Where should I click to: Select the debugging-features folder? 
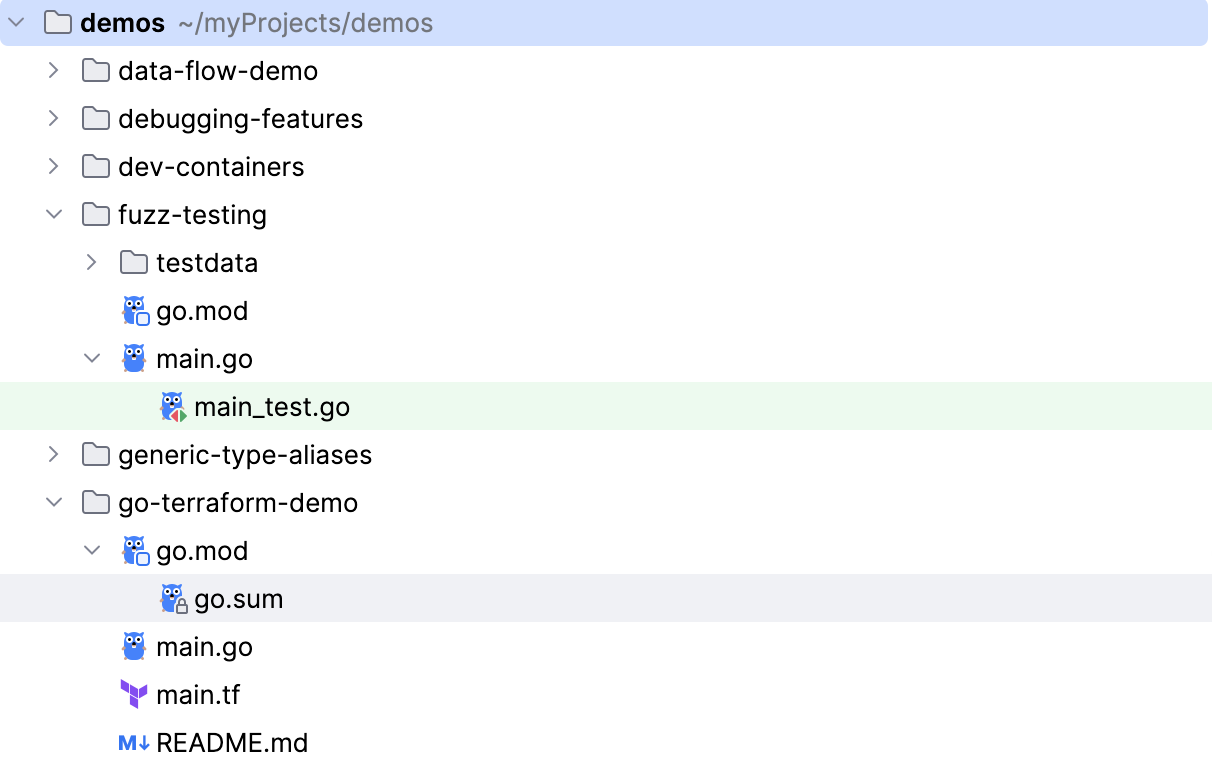click(240, 118)
